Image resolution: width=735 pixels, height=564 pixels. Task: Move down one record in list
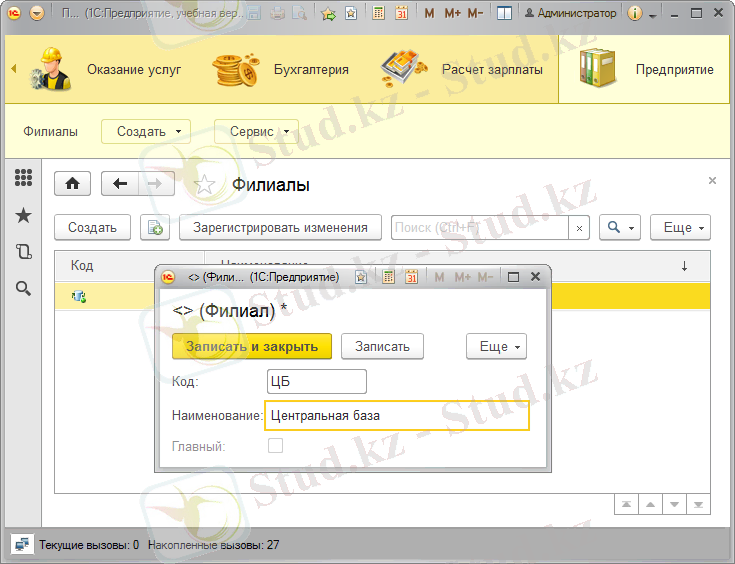click(674, 504)
